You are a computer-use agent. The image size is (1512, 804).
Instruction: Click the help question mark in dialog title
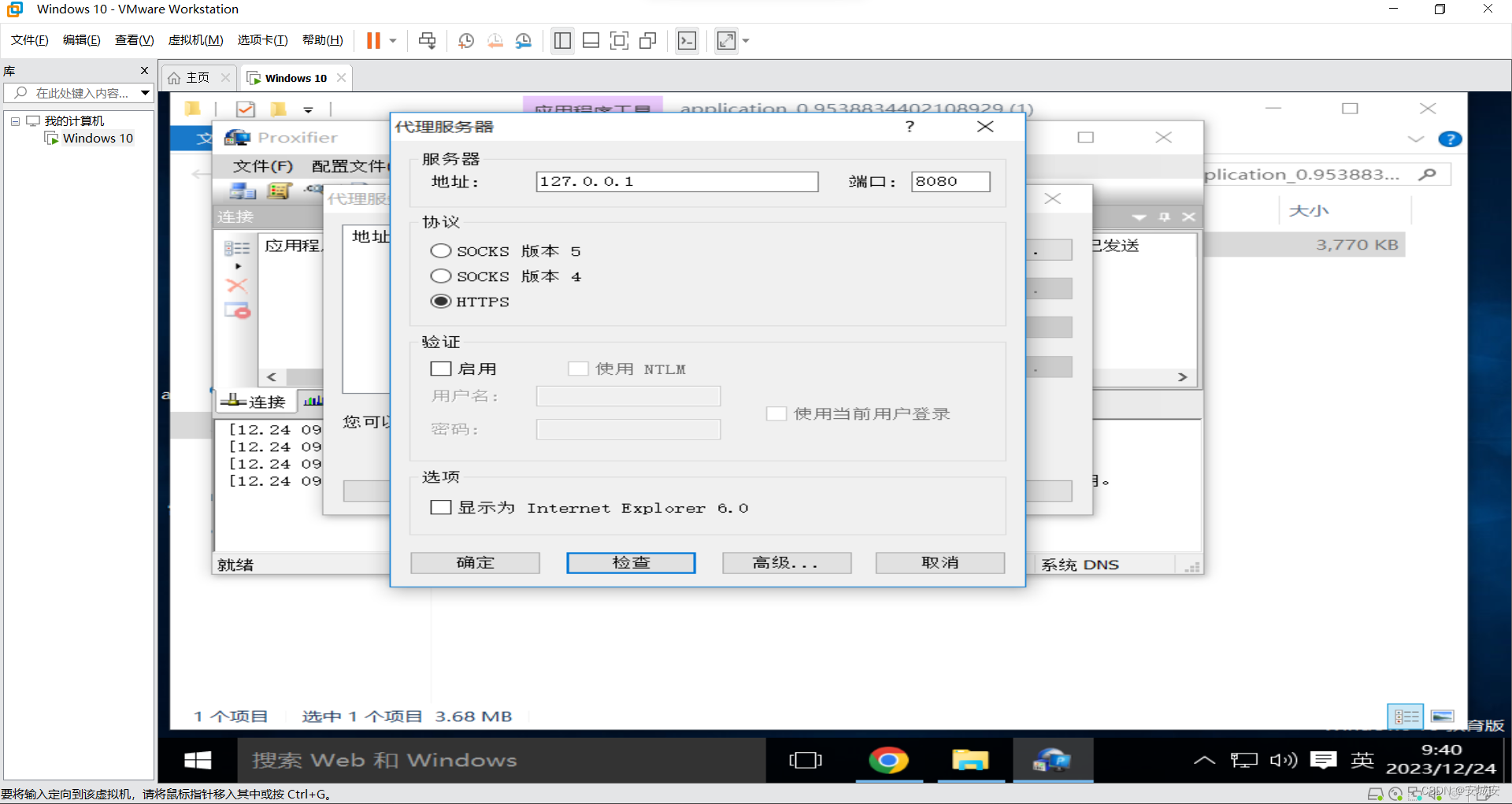point(910,126)
